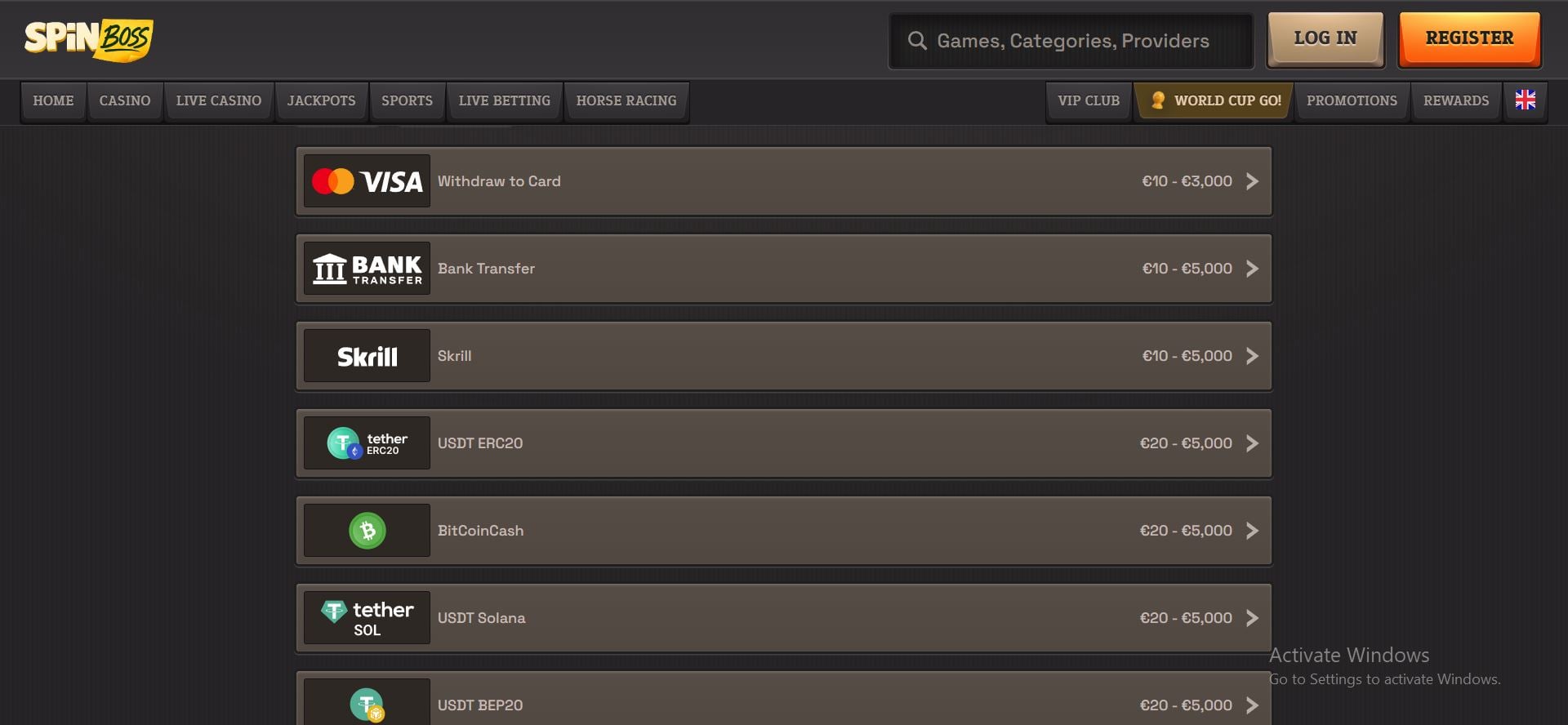This screenshot has height=725, width=1568.
Task: Click the Skrill €10 - €5,000 limit
Action: tap(1187, 356)
